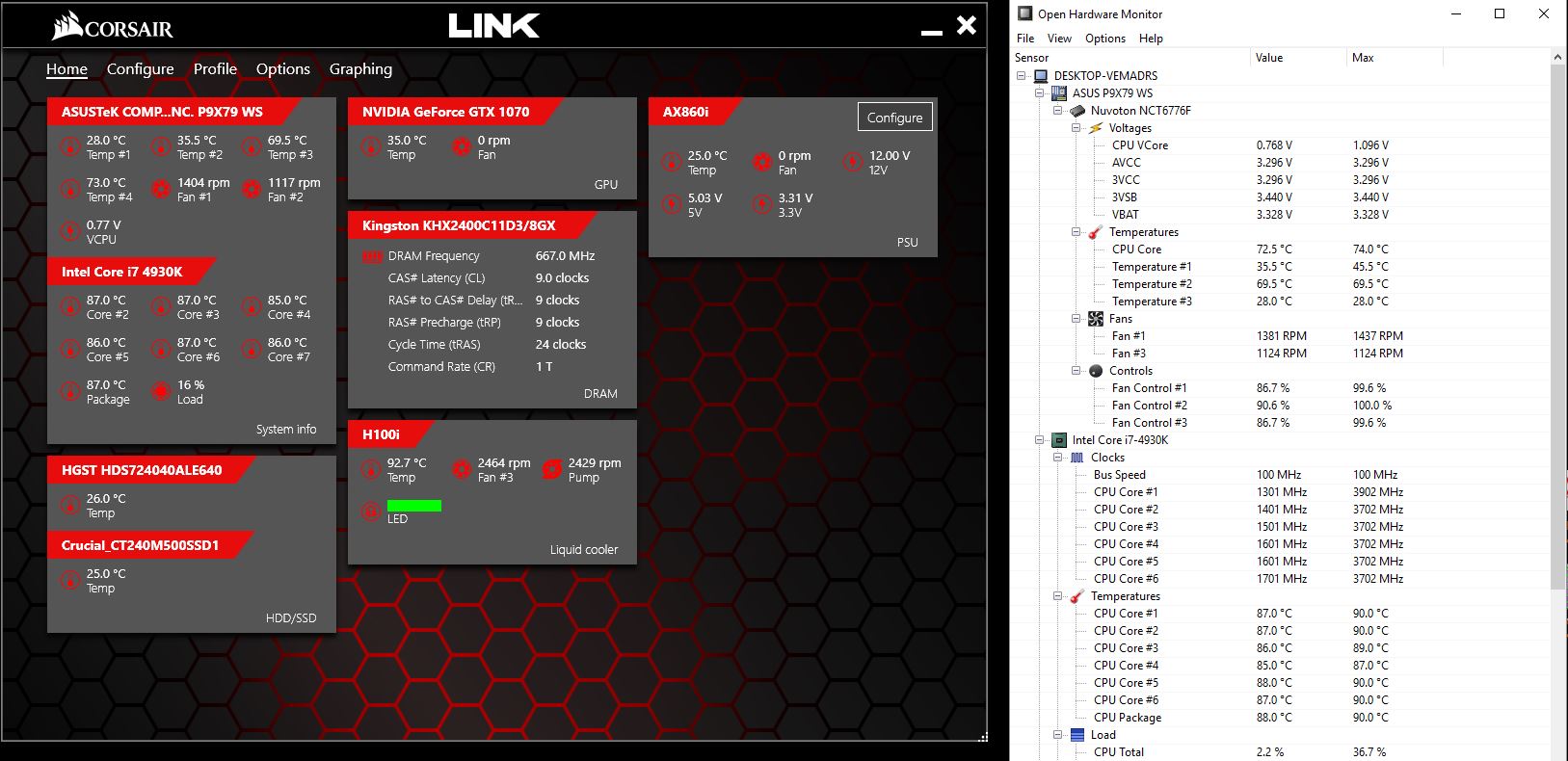Select the Bus Speed row
The width and height of the screenshot is (1568, 761).
(1280, 474)
